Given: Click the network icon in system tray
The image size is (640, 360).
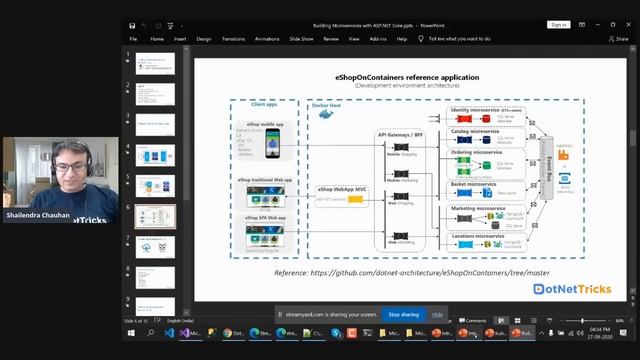Looking at the screenshot, I should [x=571, y=333].
